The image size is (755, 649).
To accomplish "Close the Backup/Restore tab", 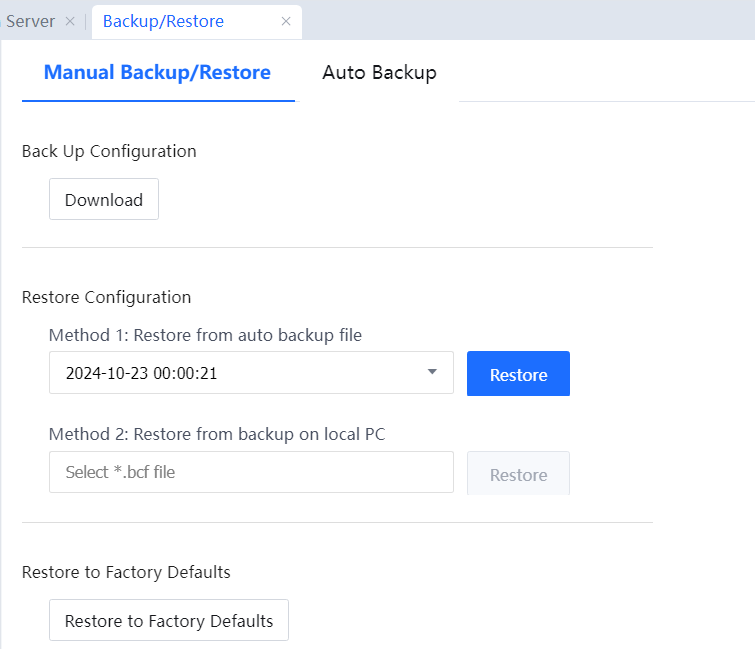I will 285,21.
